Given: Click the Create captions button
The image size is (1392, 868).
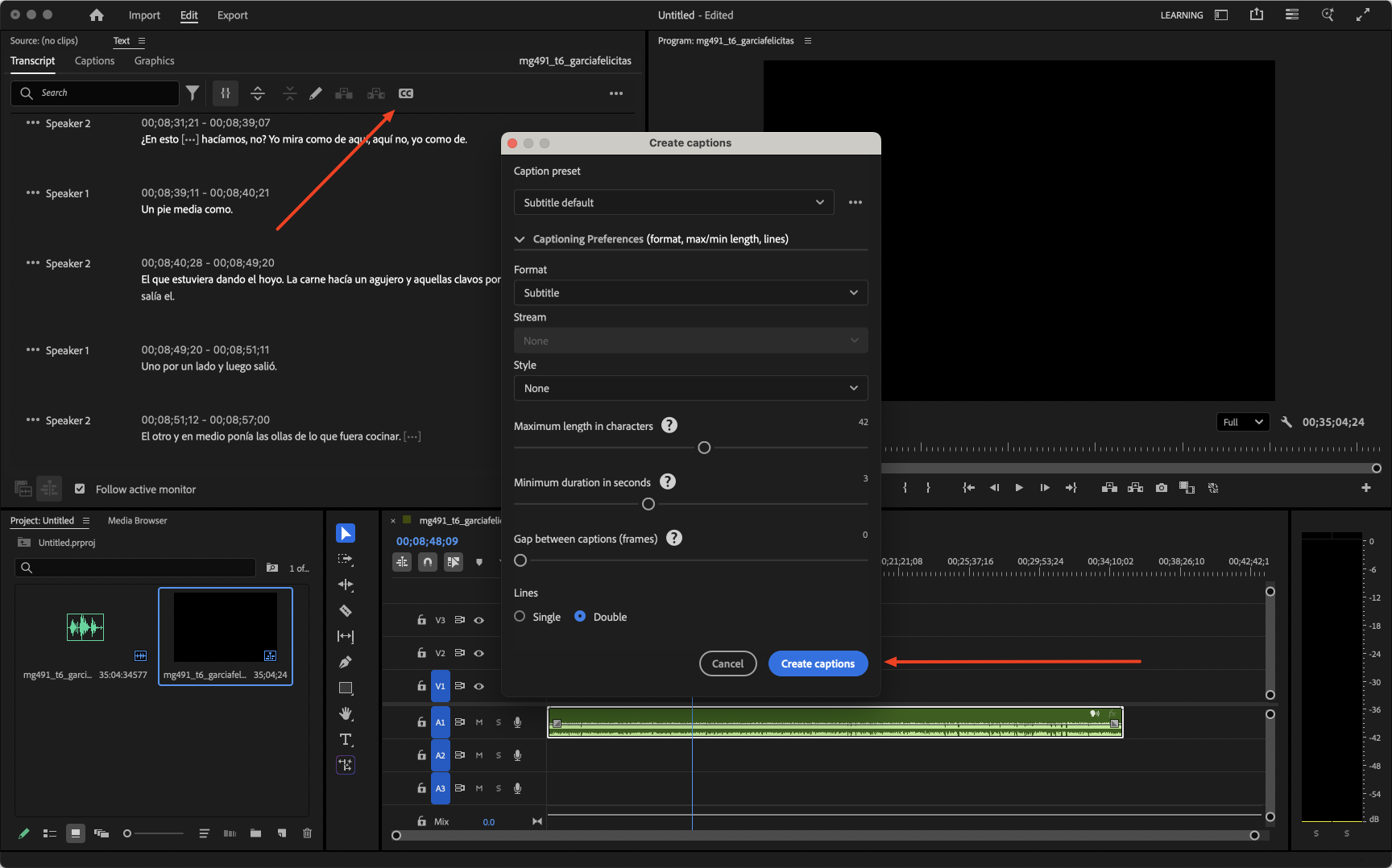Looking at the screenshot, I should point(818,663).
